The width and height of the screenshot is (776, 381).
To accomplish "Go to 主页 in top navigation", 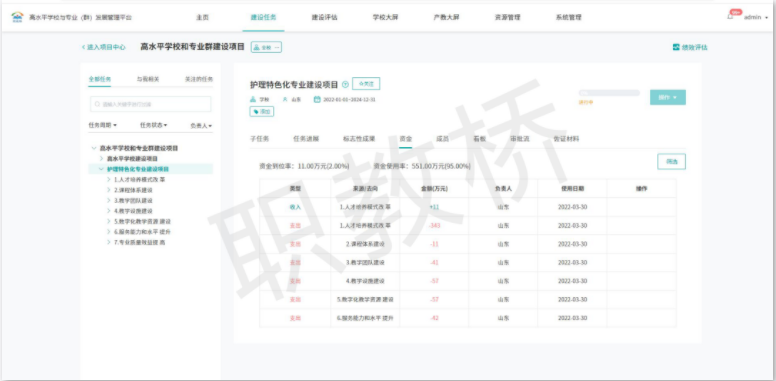I will point(202,17).
